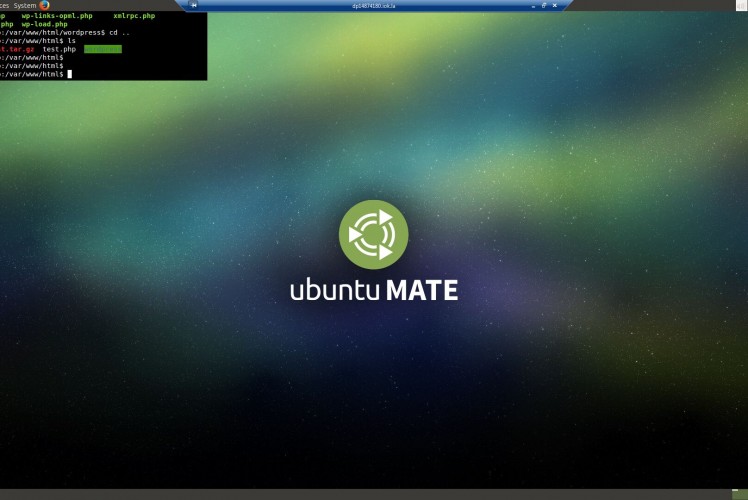Restore down the remote session window
Viewport: 748px width, 500px height.
[x=543, y=5]
